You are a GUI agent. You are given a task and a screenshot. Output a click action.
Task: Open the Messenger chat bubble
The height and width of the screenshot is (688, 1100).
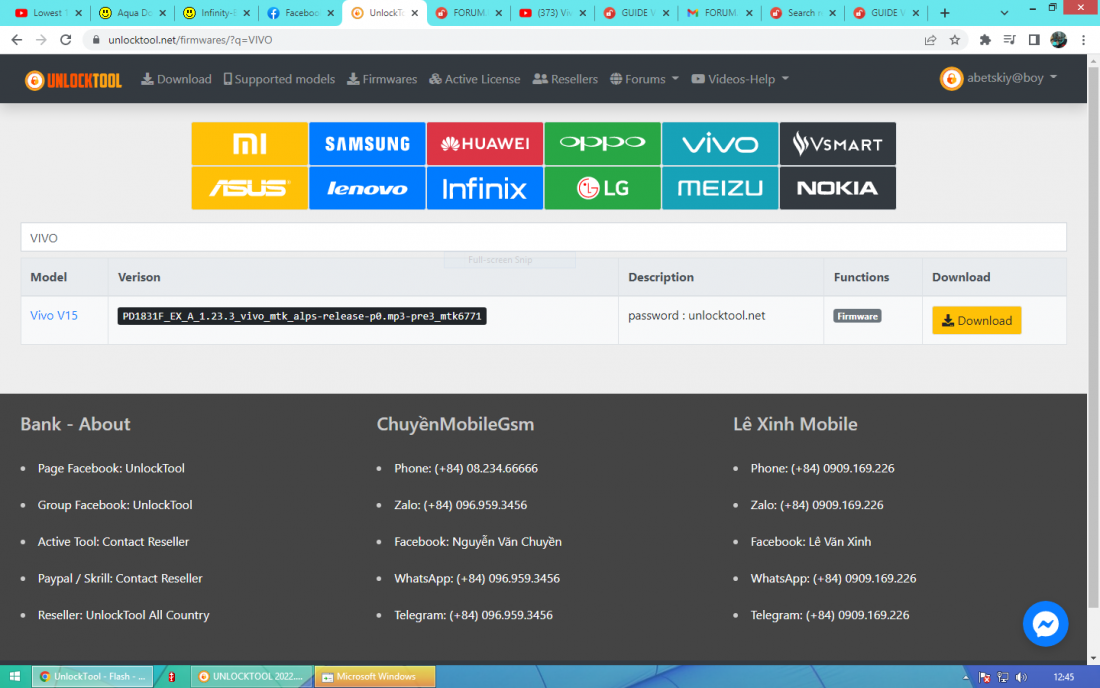coord(1045,623)
